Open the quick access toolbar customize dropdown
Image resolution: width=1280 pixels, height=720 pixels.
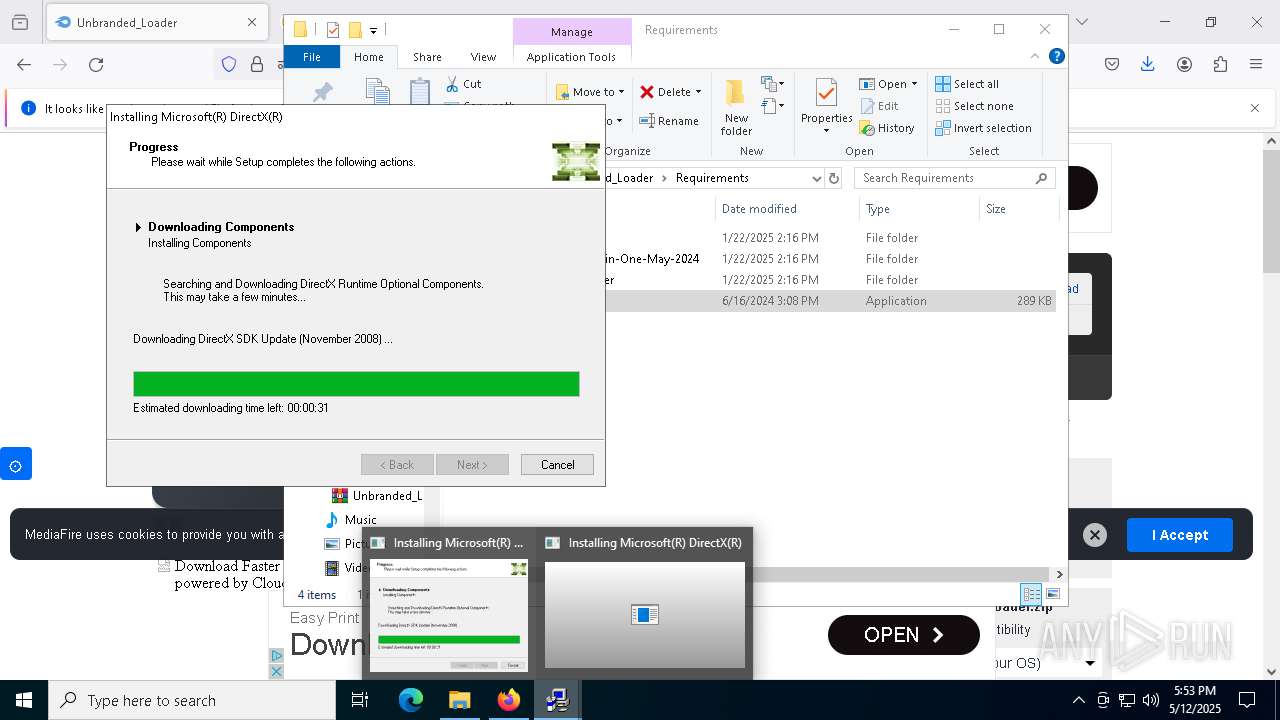click(373, 31)
